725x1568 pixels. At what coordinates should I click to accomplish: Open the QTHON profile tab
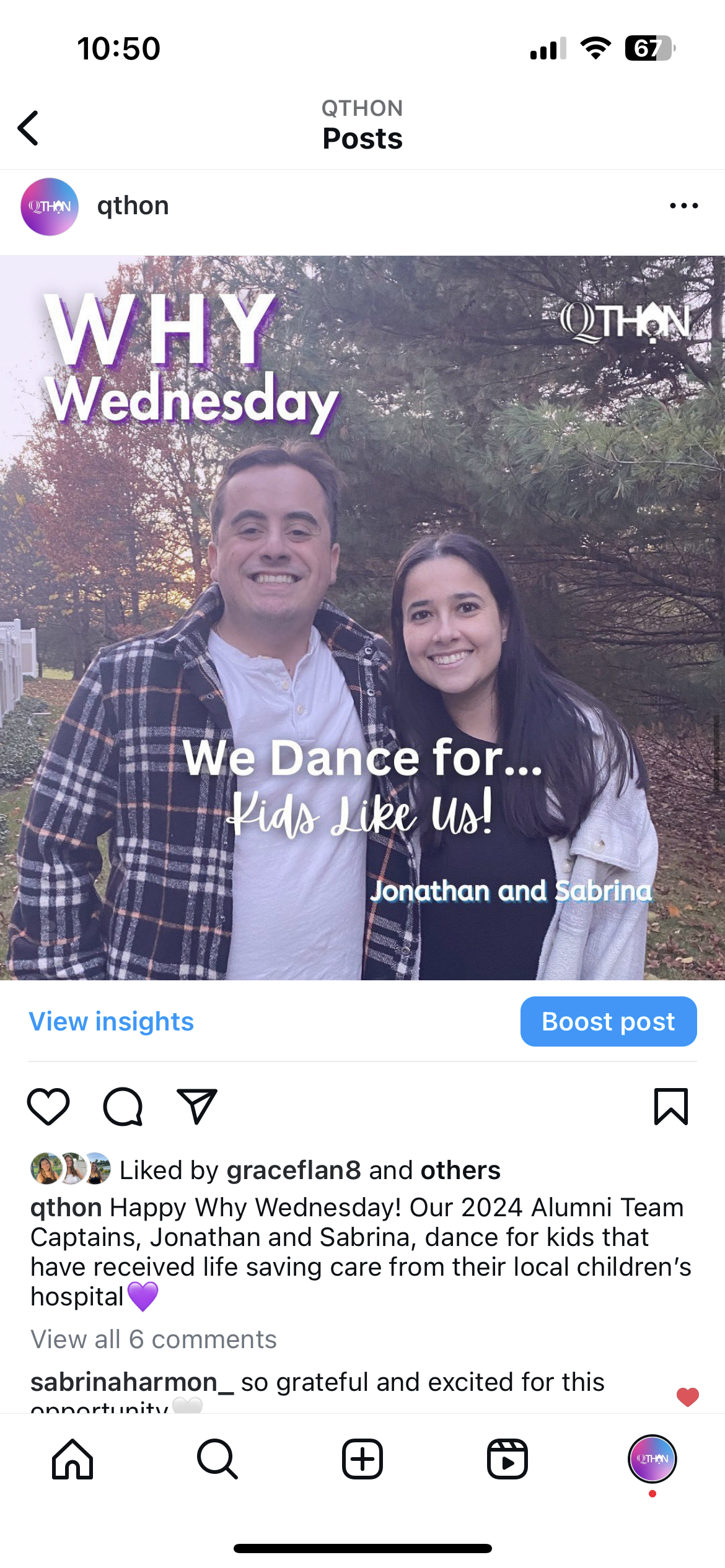coord(652,1459)
